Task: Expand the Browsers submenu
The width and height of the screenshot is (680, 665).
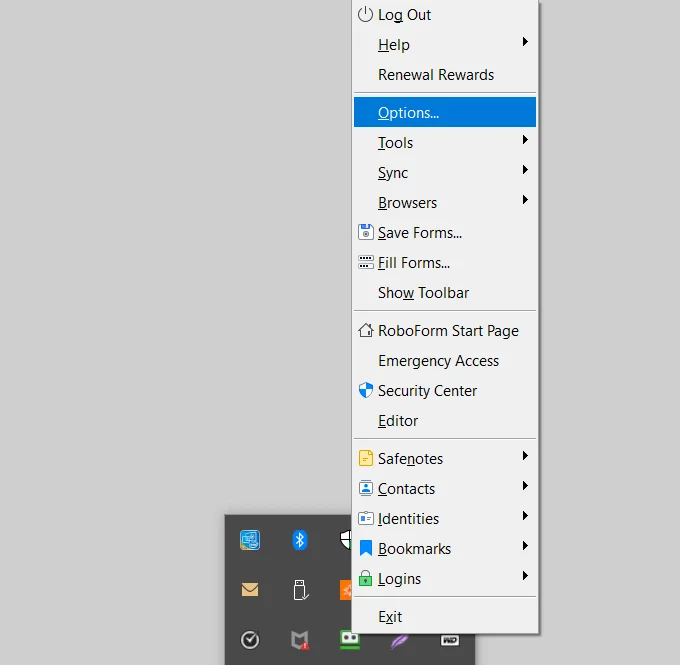Action: click(x=445, y=202)
